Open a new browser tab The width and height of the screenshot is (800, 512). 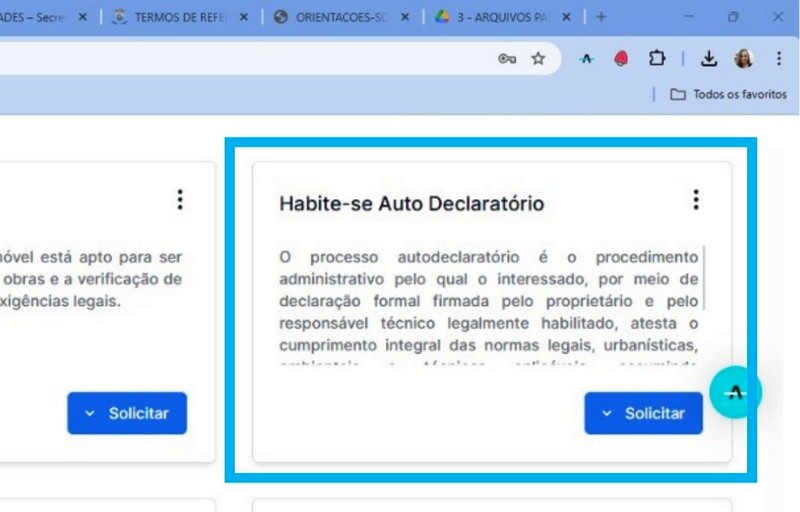[601, 17]
